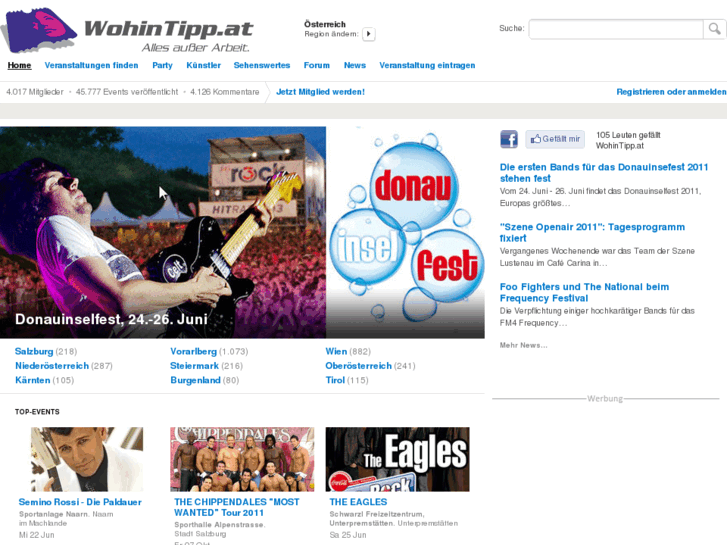Click Jetzt Mitglied werden link
This screenshot has height=545, width=727.
pos(320,92)
